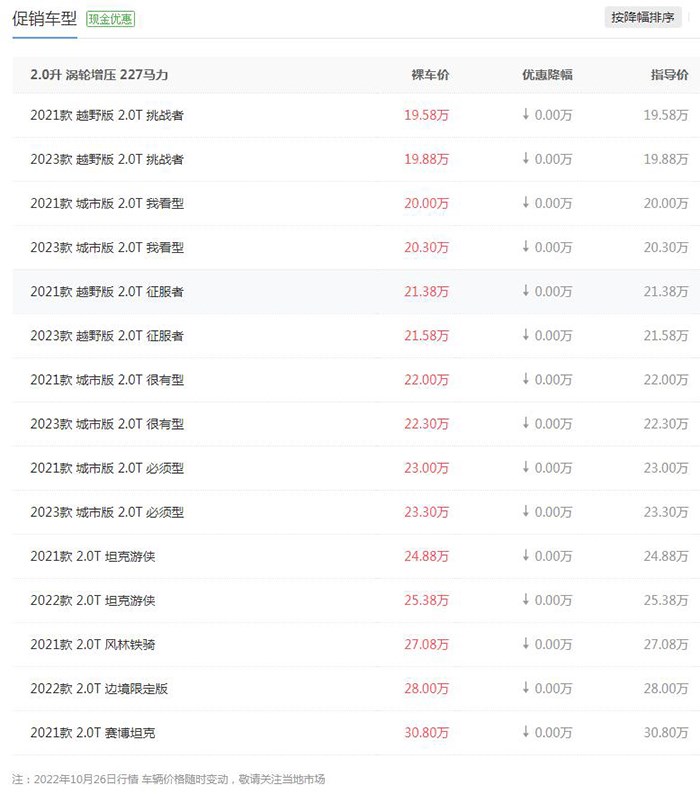This screenshot has width=700, height=794.
Task: Click red bare price 21.38万
Action: coord(426,292)
